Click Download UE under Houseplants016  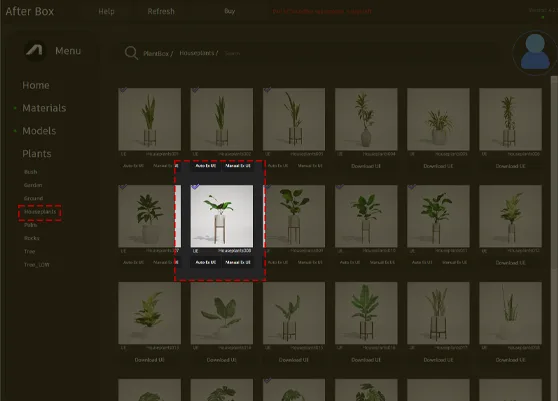pyautogui.click(x=366, y=360)
